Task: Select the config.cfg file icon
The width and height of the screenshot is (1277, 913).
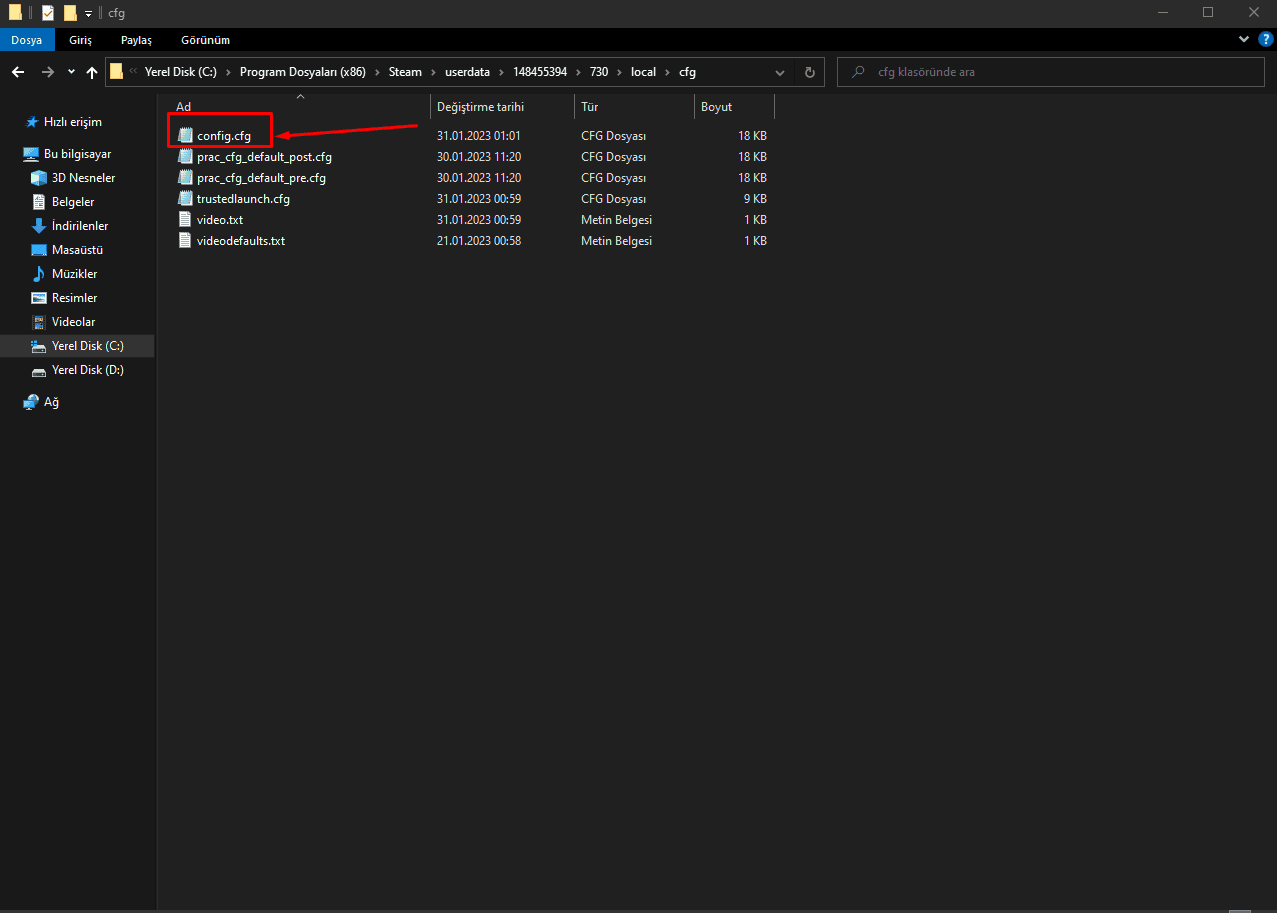Action: [185, 135]
